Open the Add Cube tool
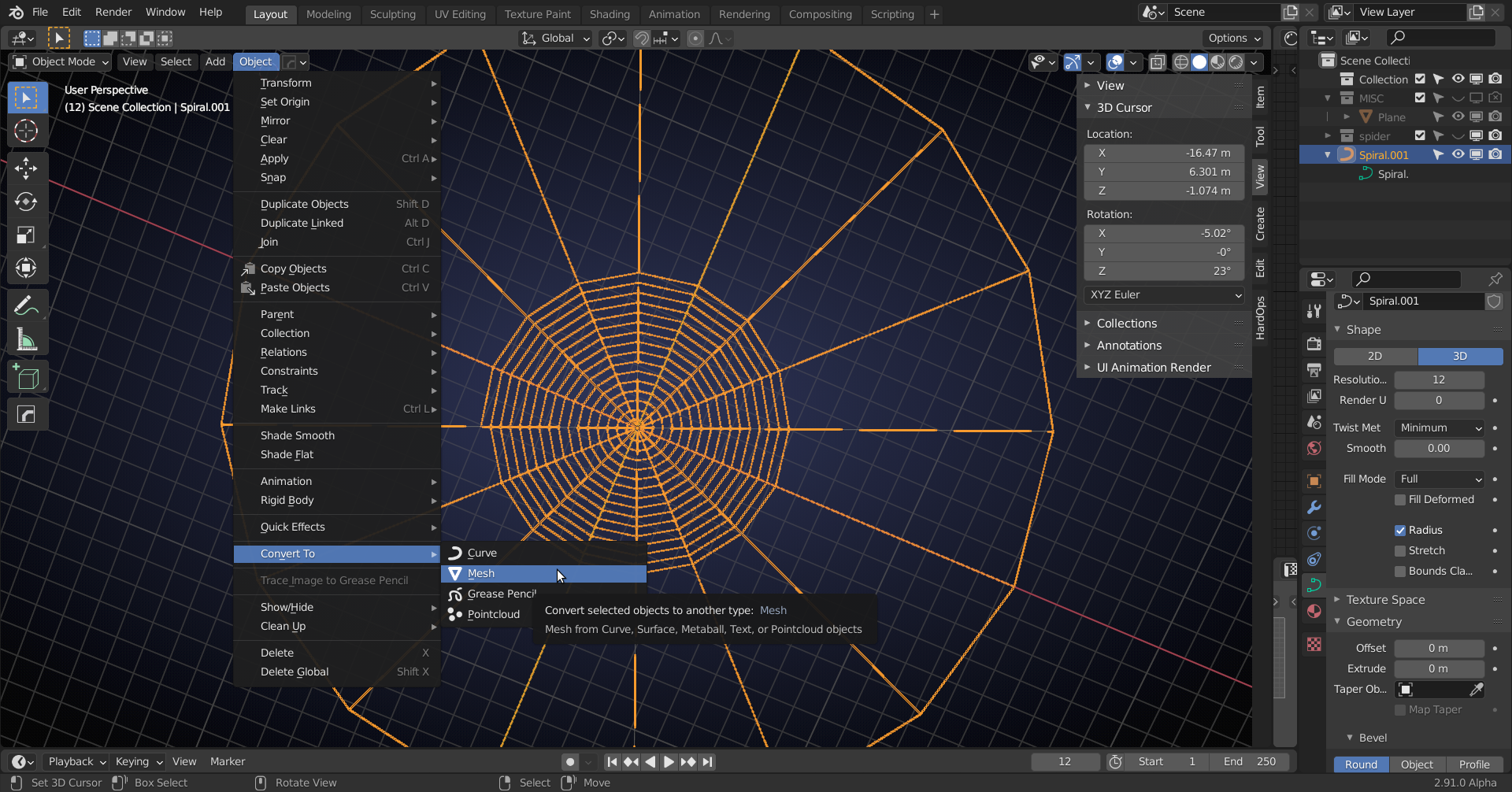 point(26,378)
